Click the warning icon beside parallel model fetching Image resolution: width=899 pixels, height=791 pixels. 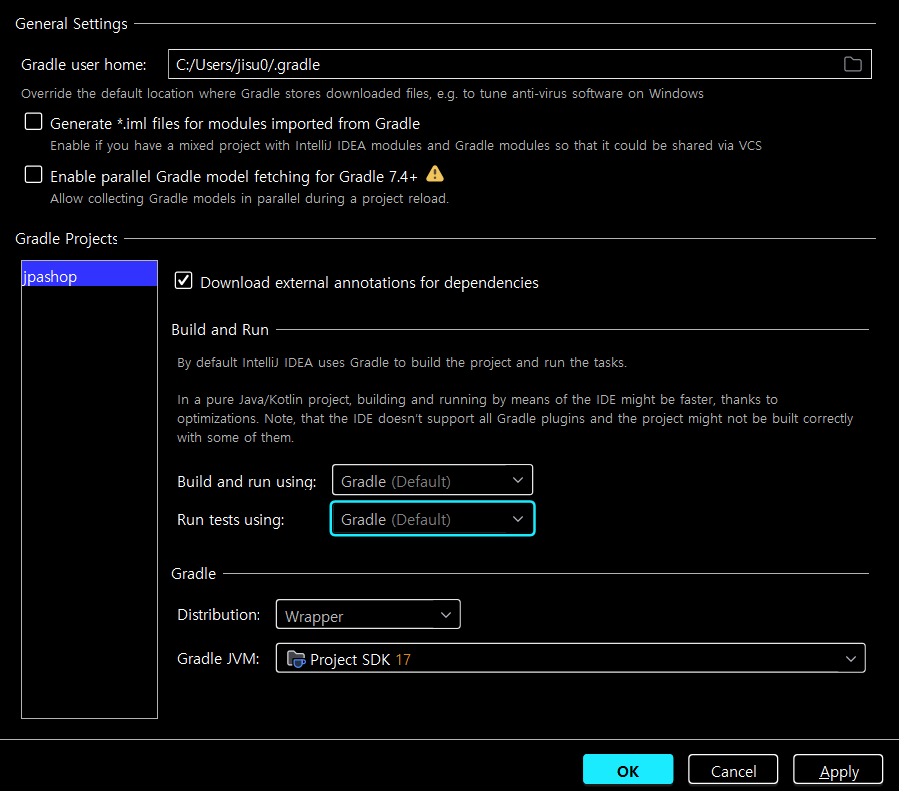[435, 174]
